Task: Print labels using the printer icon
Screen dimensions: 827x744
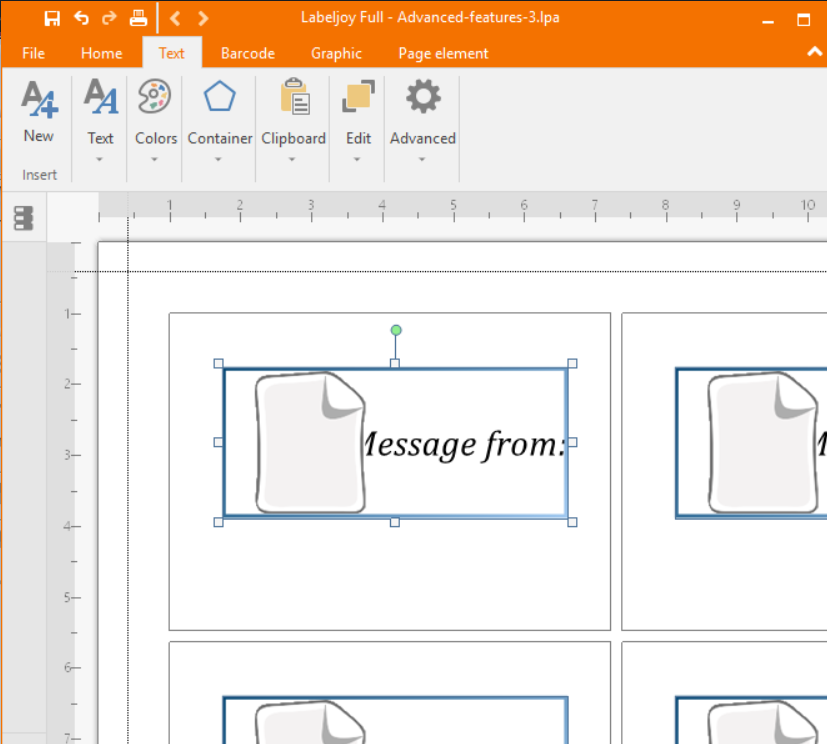Action: coord(138,18)
